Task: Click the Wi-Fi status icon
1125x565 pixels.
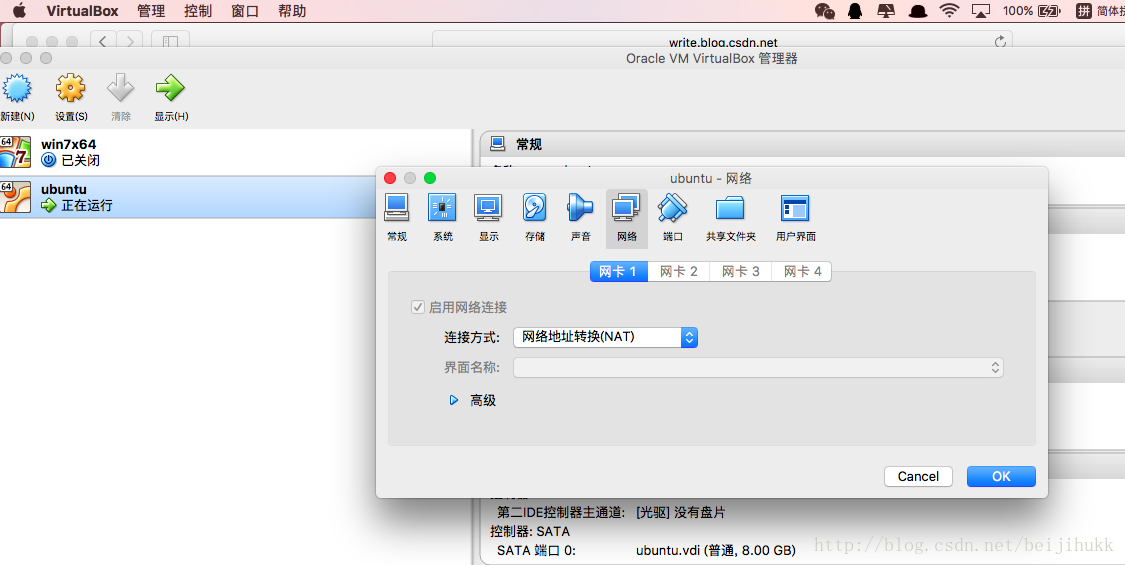Action: (949, 11)
